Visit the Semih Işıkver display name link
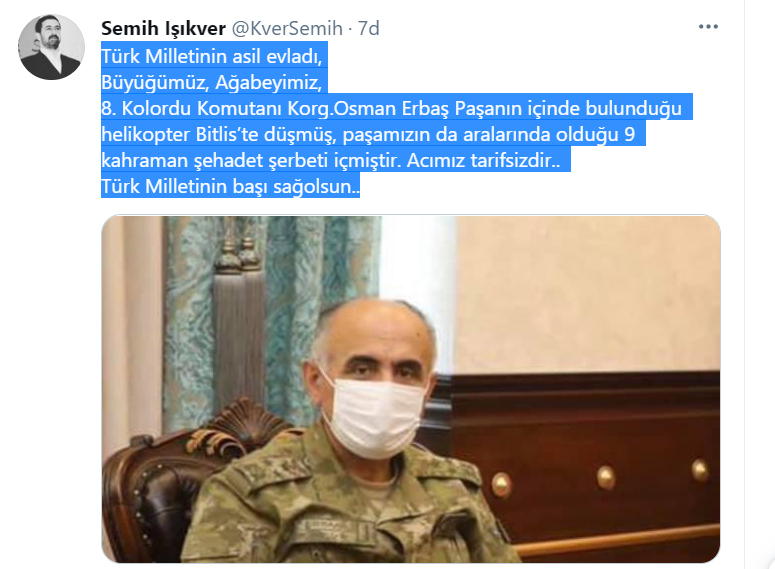This screenshot has width=775, height=569. point(164,28)
